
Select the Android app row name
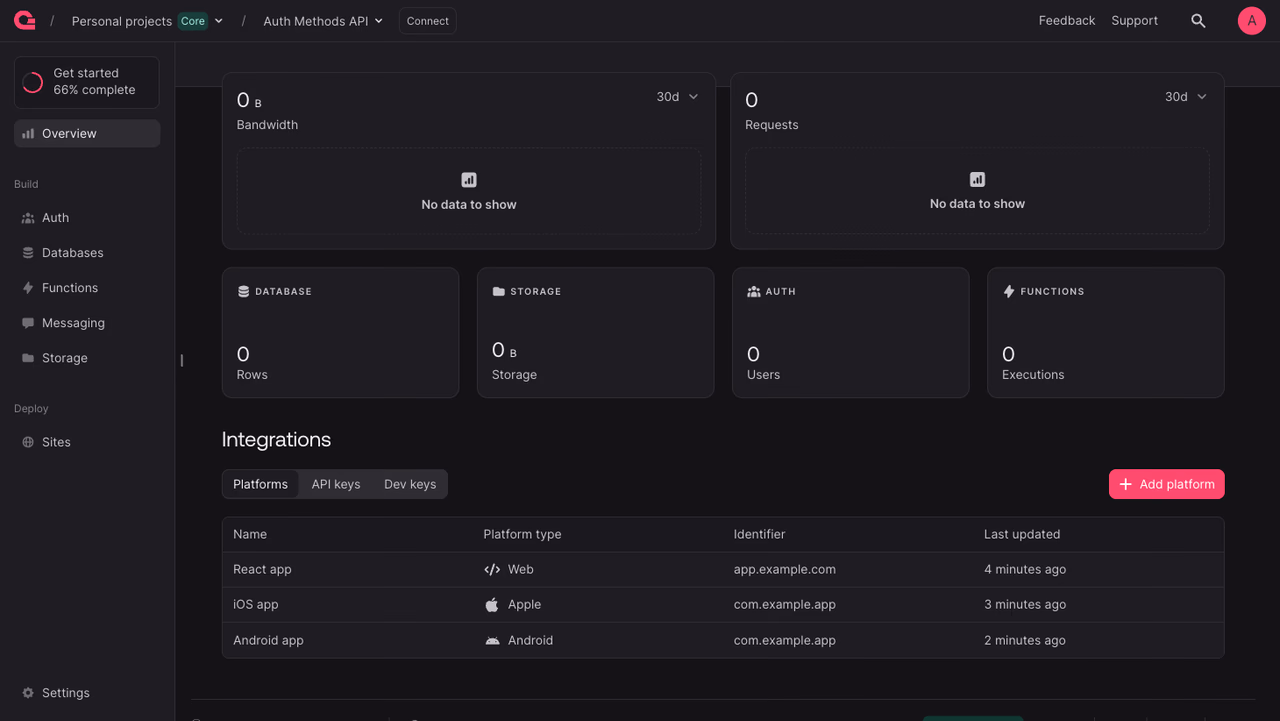tap(268, 641)
